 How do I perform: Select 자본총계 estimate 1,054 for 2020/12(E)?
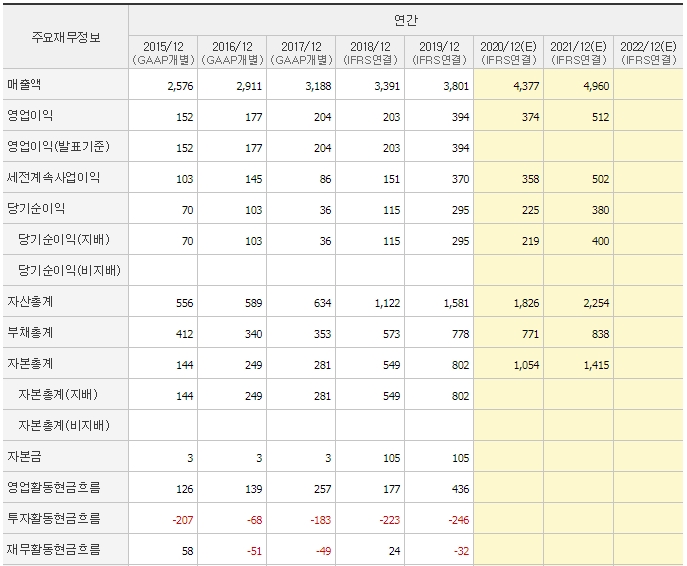[526, 365]
